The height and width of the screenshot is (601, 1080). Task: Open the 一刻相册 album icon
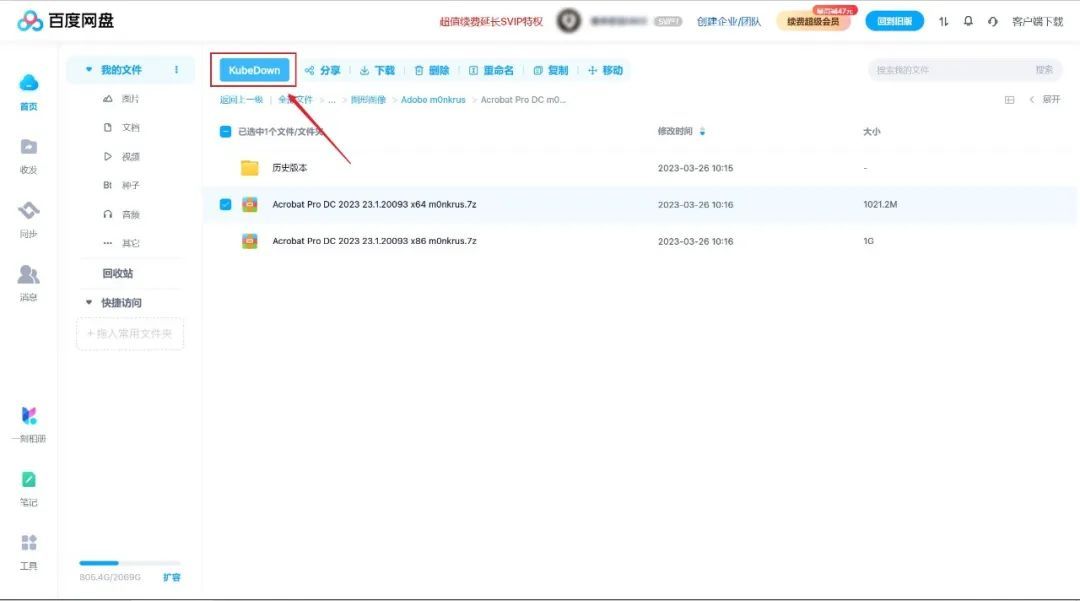click(28, 415)
